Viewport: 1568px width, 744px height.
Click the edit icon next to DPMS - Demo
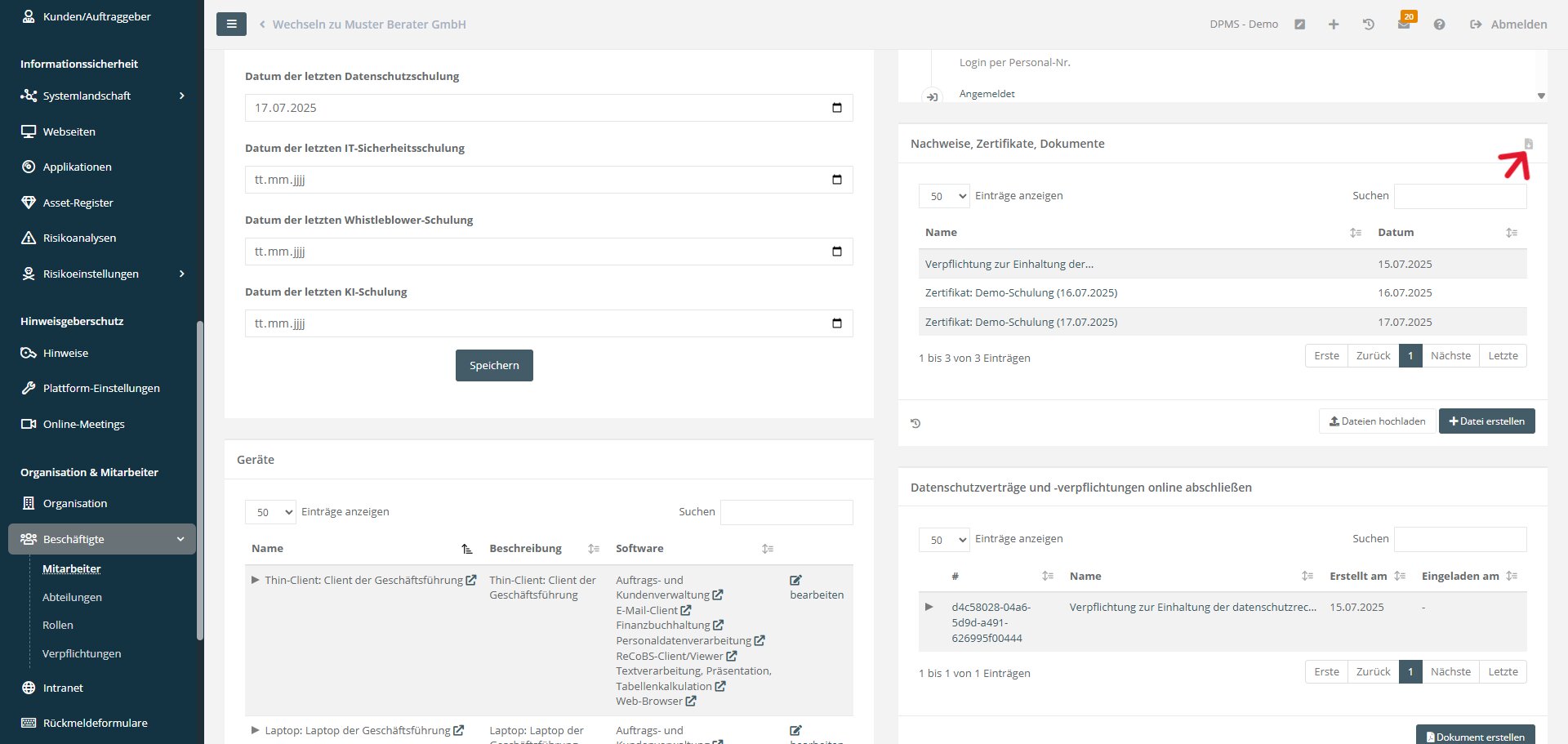coord(1299,25)
